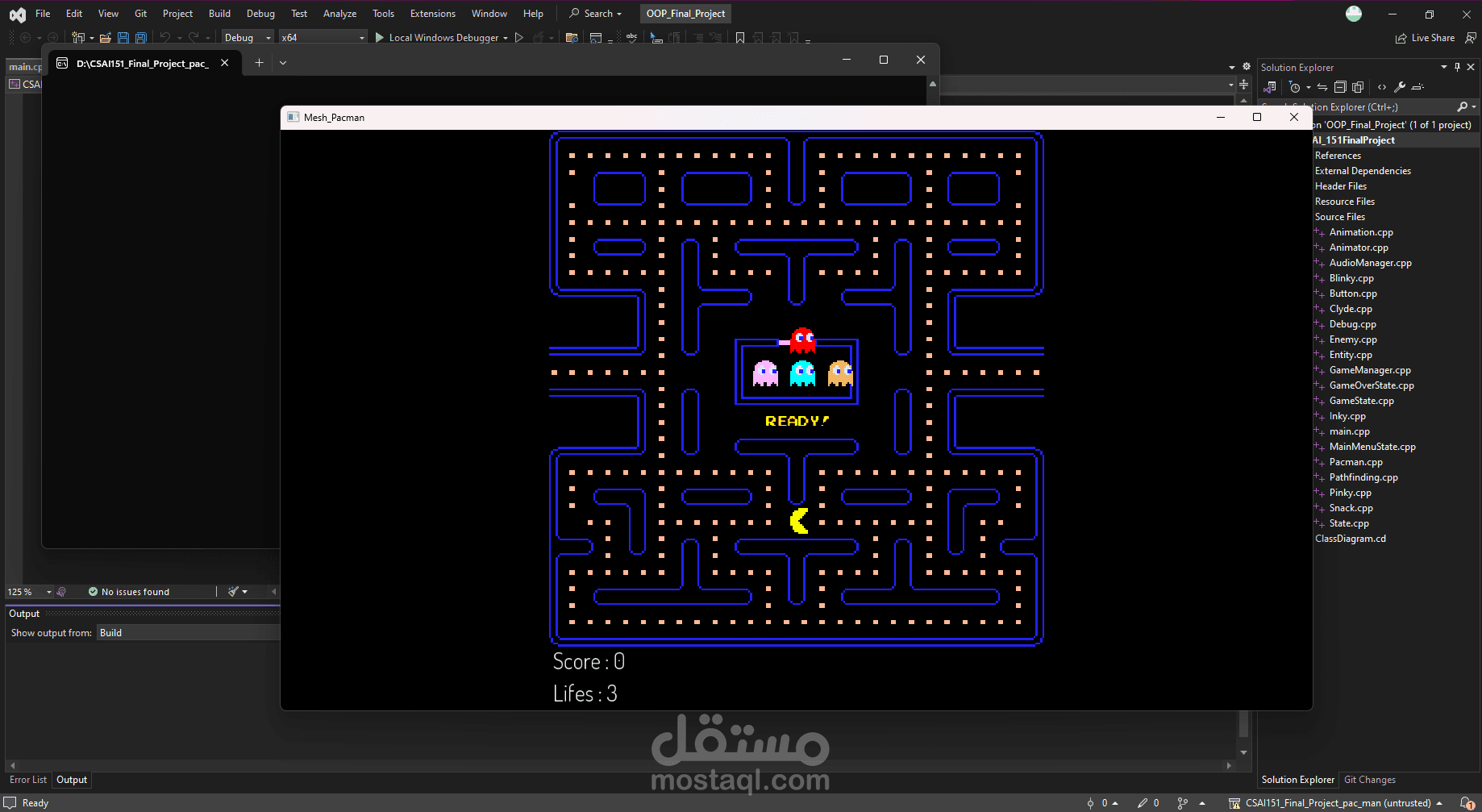Close the D:\CSAI151_Final_Project_pac_ console tab

(x=225, y=63)
